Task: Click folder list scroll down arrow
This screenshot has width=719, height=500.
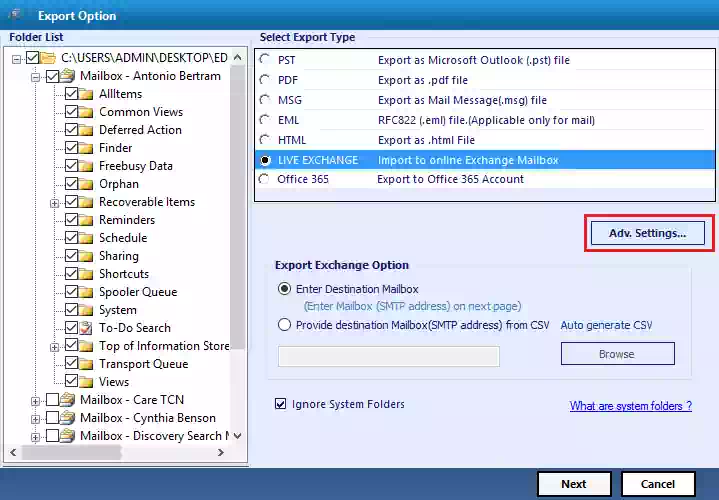Action: click(x=238, y=436)
